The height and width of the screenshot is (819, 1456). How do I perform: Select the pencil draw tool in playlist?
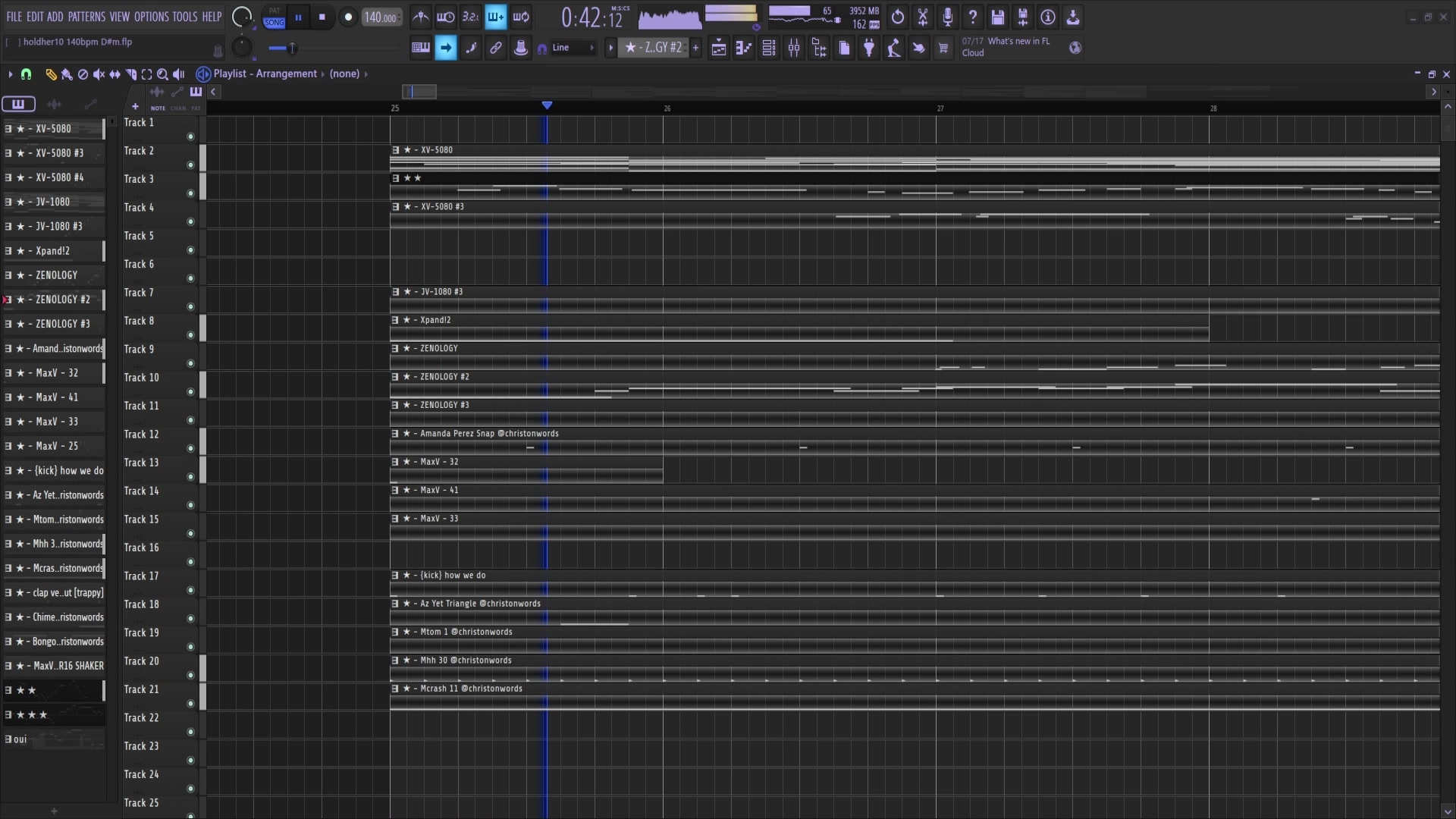pyautogui.click(x=51, y=74)
